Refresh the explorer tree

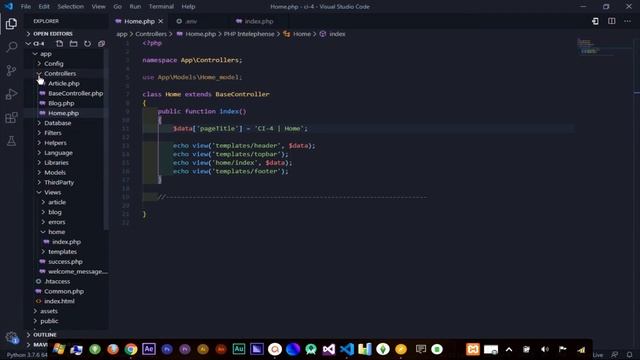tap(87, 43)
